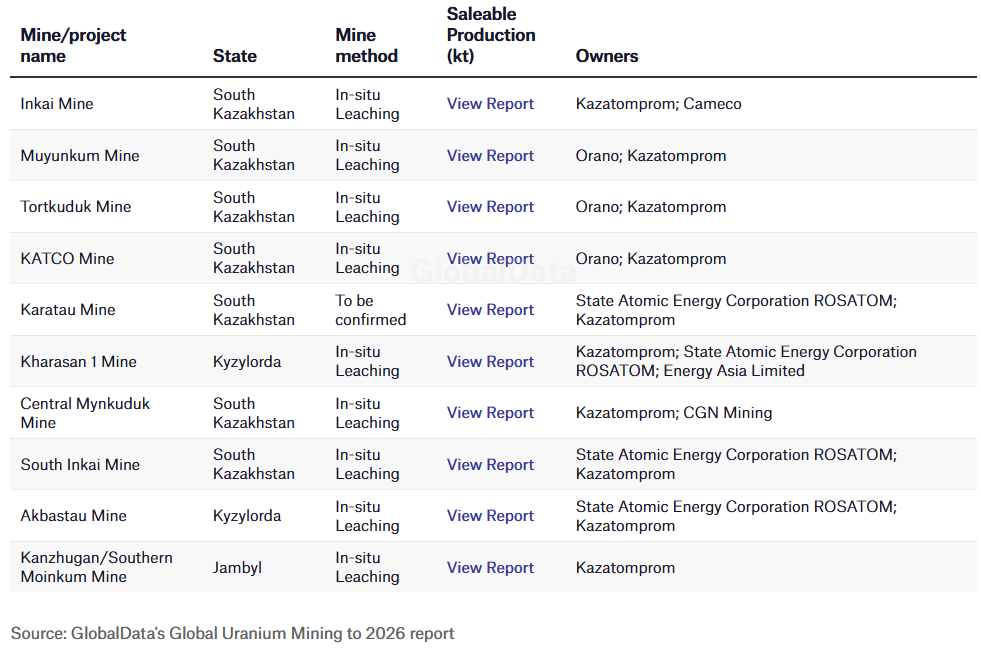Screen dimensions: 981x652
Task: Open View Report for Kharasan 1 Mine
Action: tap(490, 362)
